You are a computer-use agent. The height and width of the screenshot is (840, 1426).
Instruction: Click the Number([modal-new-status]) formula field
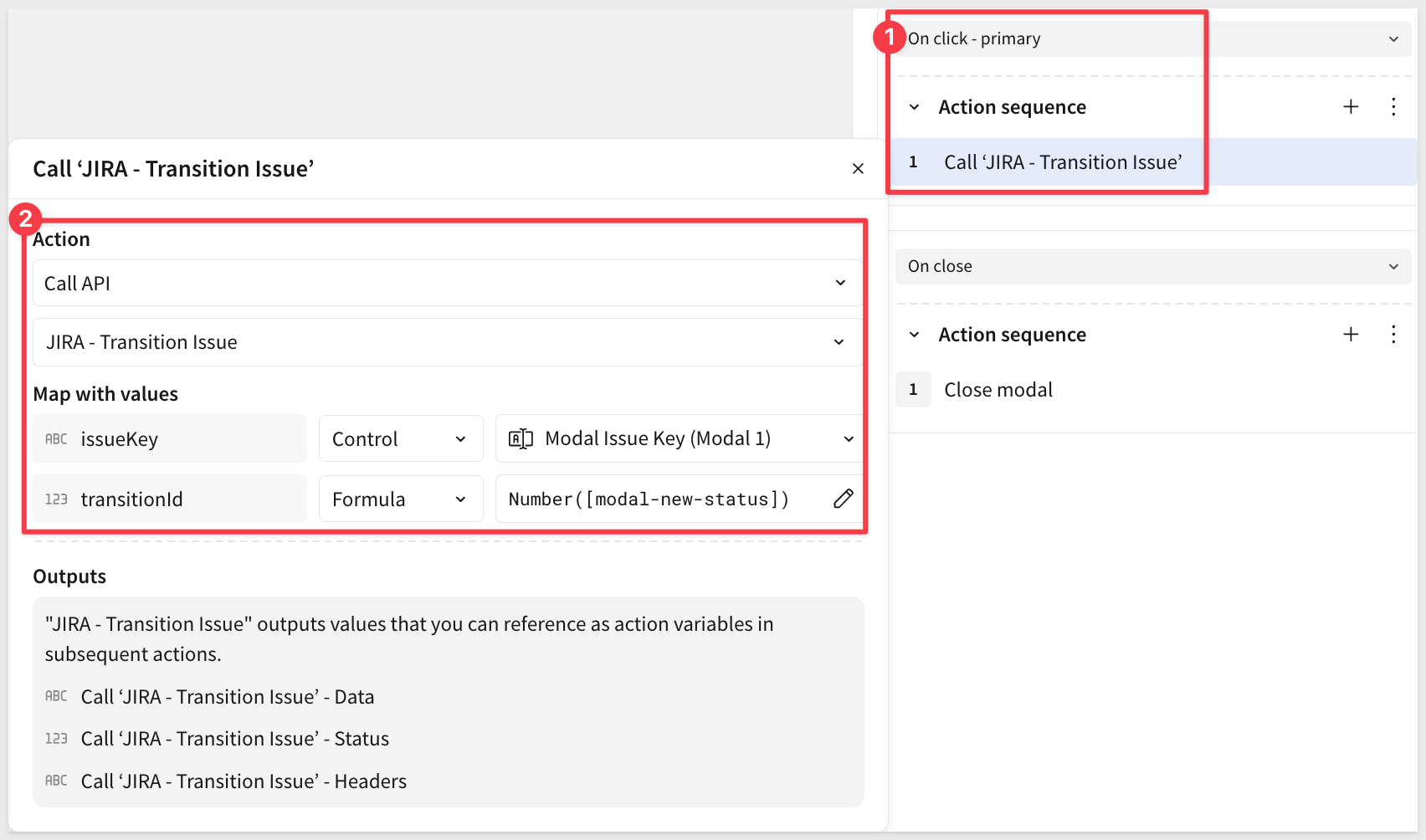click(x=649, y=499)
